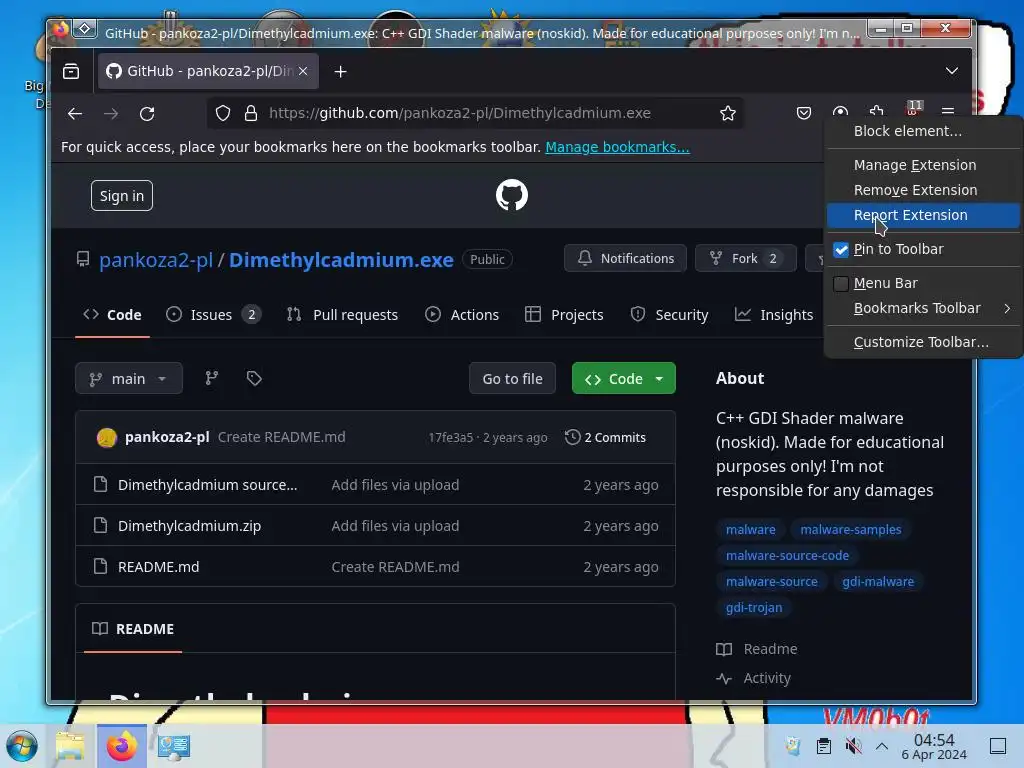1024x768 pixels.
Task: Click the uBlock Origin toolbar icon
Action: coord(912,108)
